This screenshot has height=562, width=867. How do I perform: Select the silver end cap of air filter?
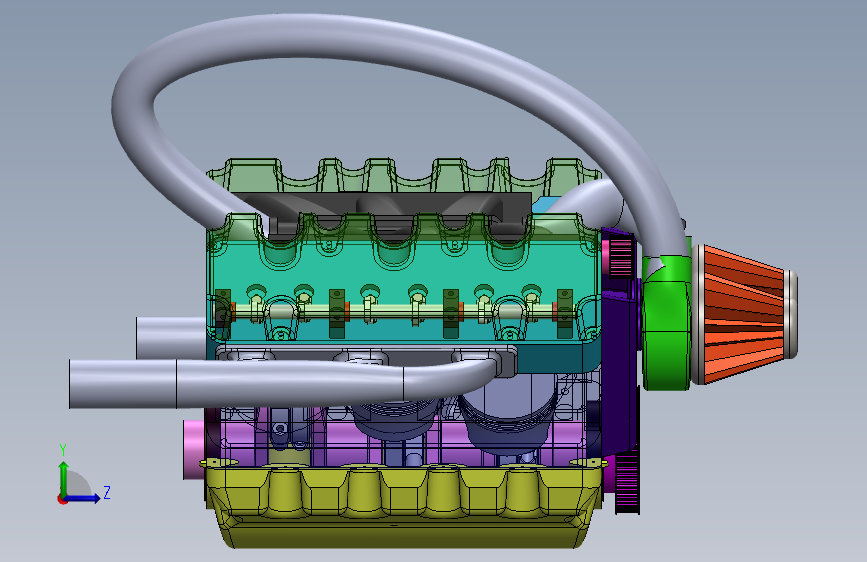point(792,314)
